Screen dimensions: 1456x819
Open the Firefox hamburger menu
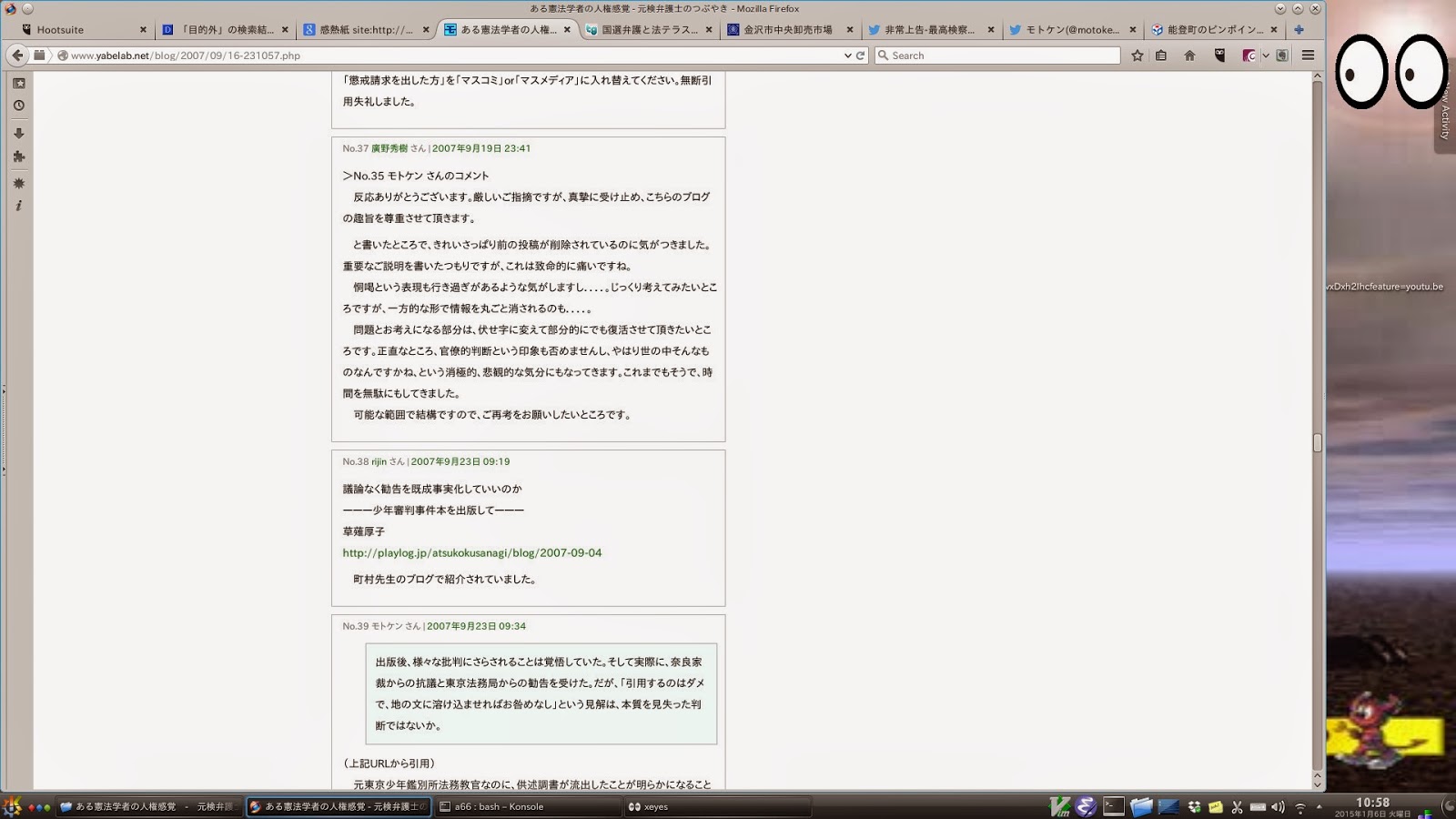[1308, 56]
